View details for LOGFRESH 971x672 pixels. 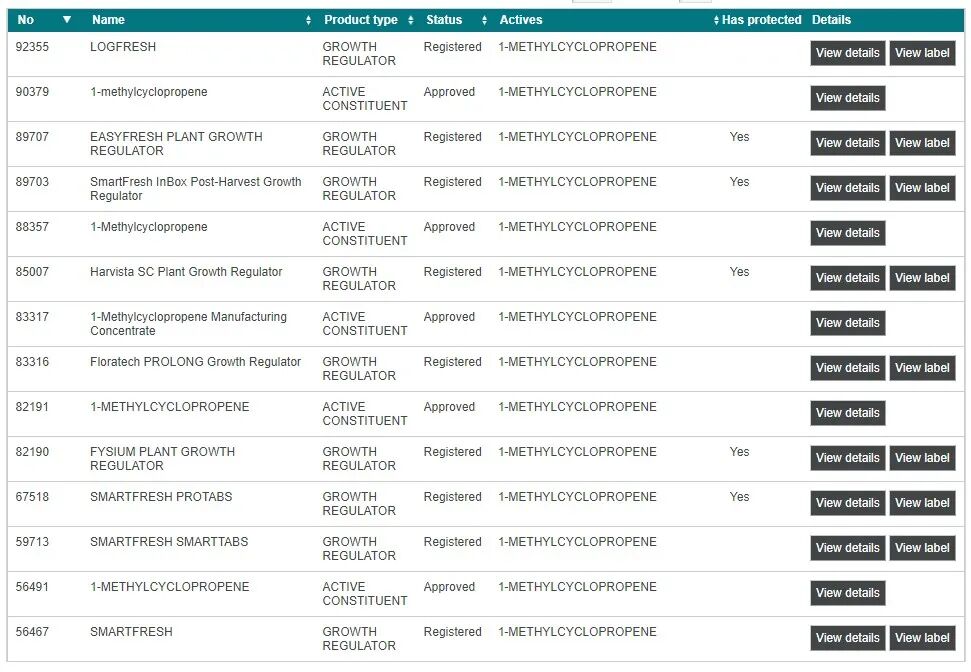[848, 53]
